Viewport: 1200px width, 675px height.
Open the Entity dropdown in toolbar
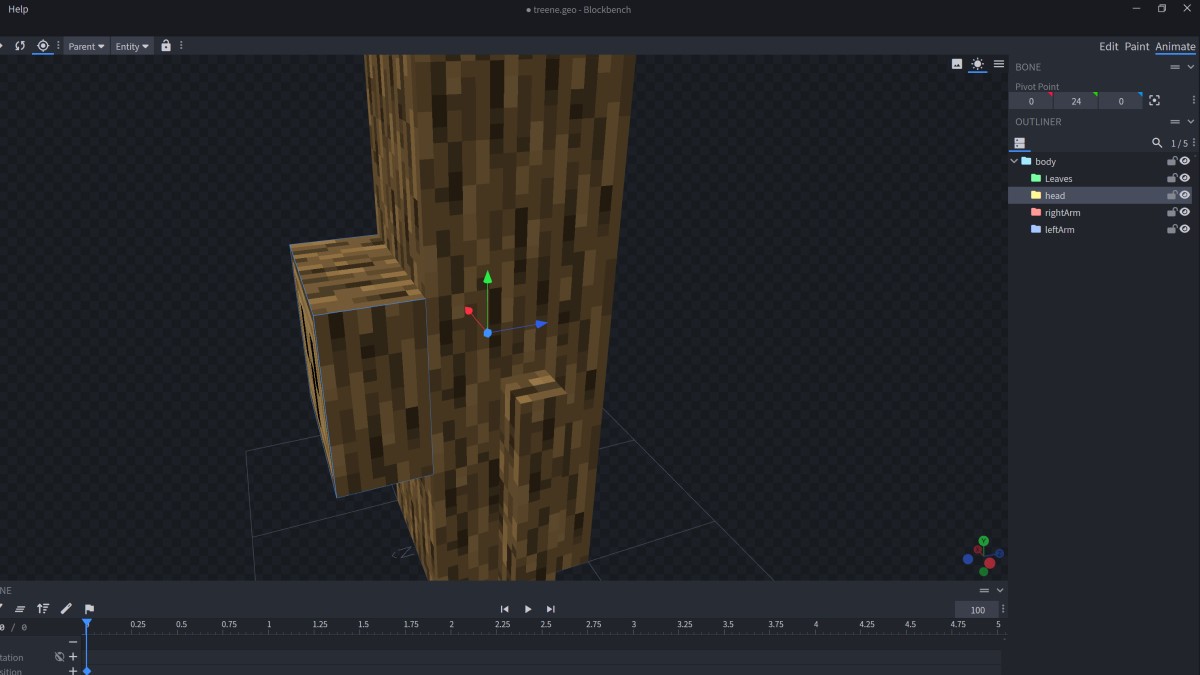point(132,46)
